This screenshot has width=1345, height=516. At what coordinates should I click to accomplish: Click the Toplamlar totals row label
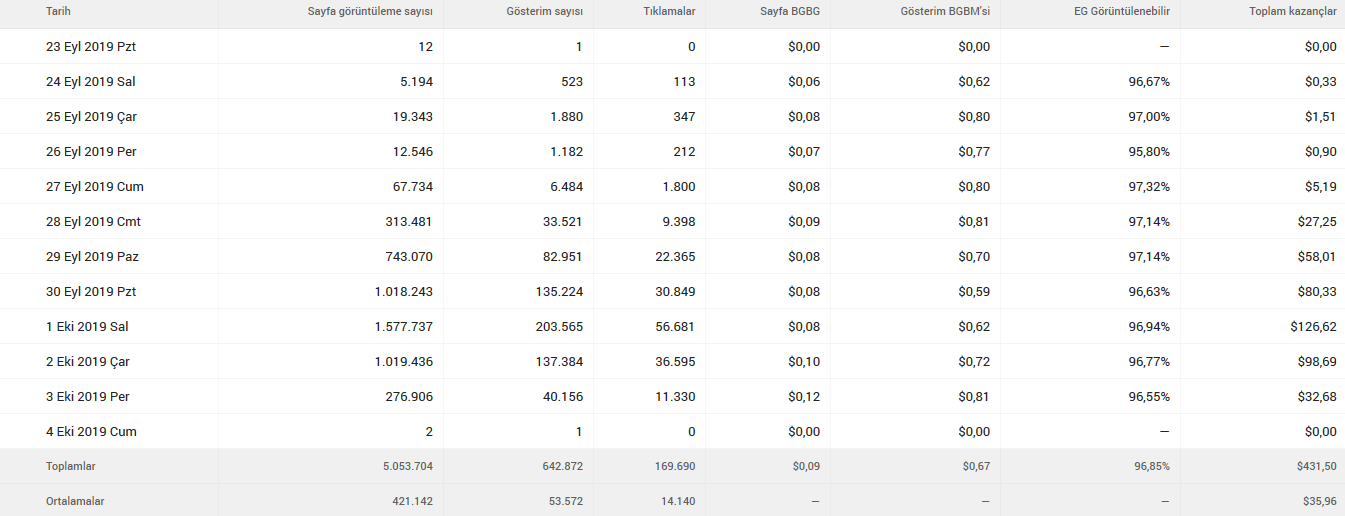point(71,466)
